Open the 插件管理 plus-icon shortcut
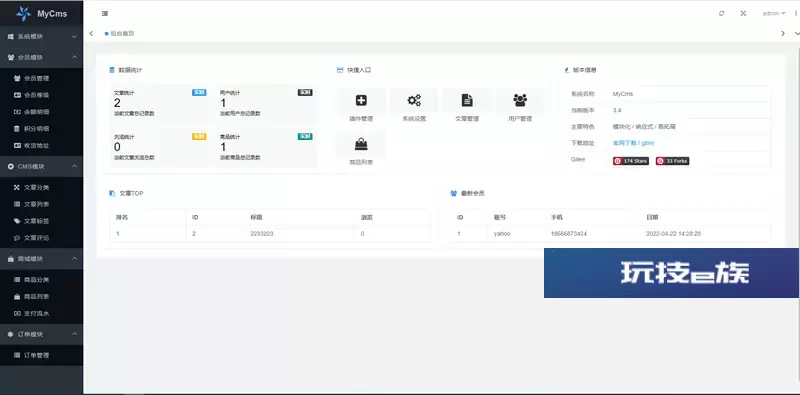 pyautogui.click(x=361, y=106)
